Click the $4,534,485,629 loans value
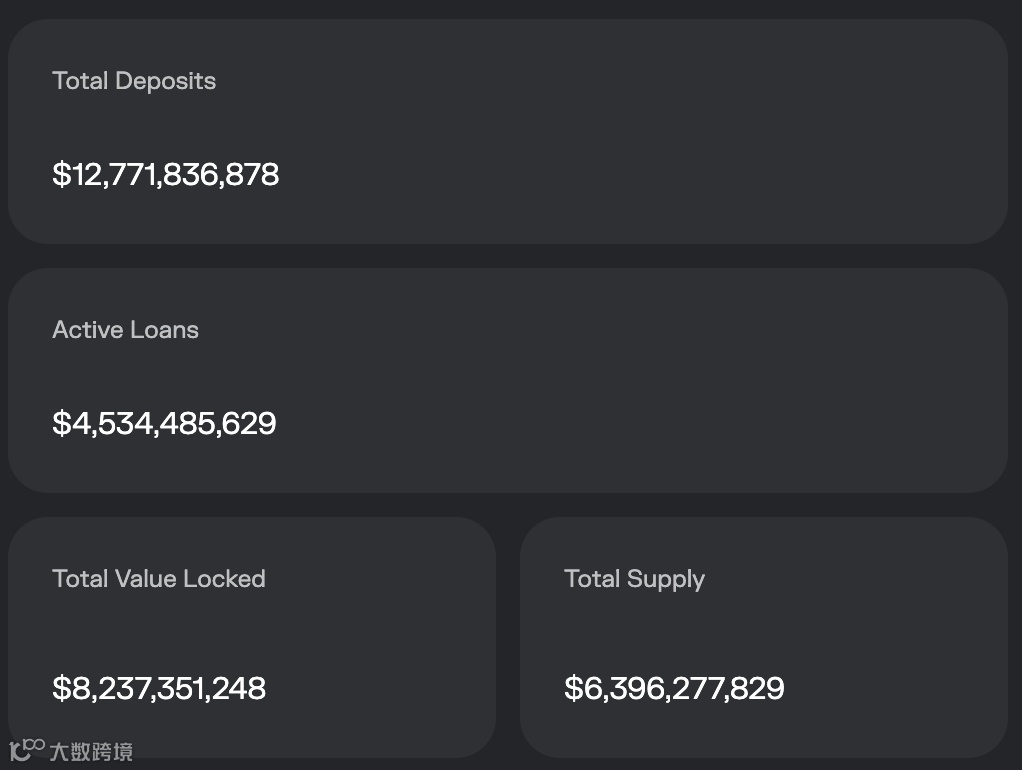 [x=164, y=423]
